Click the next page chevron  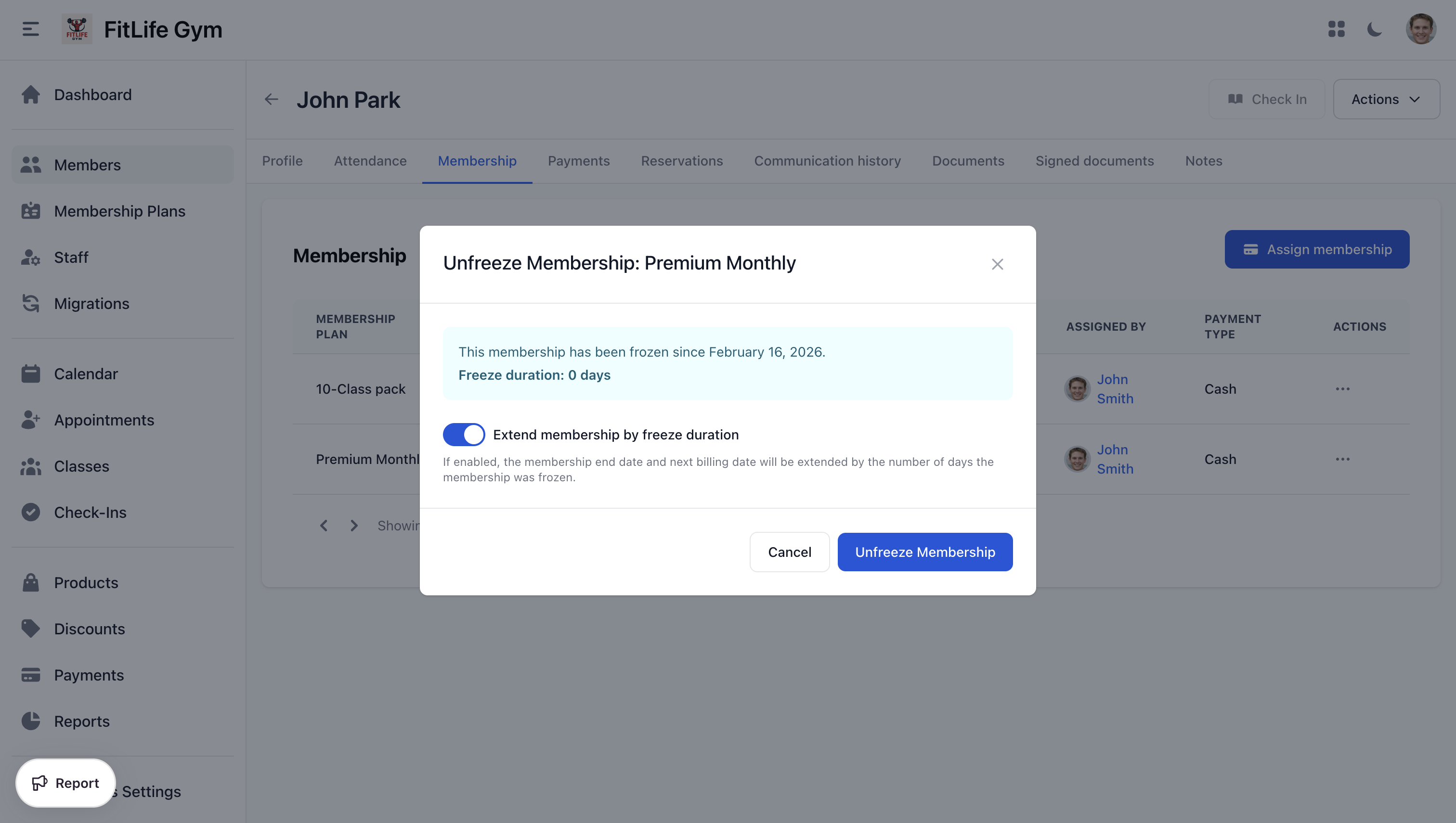pos(354,525)
